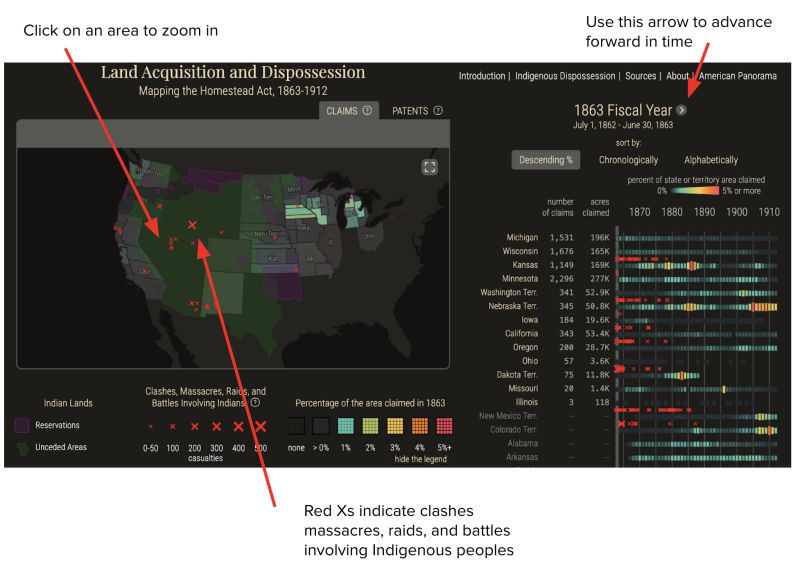Click the Reservations purple legend square
The width and height of the screenshot is (800, 572).
[x=23, y=425]
